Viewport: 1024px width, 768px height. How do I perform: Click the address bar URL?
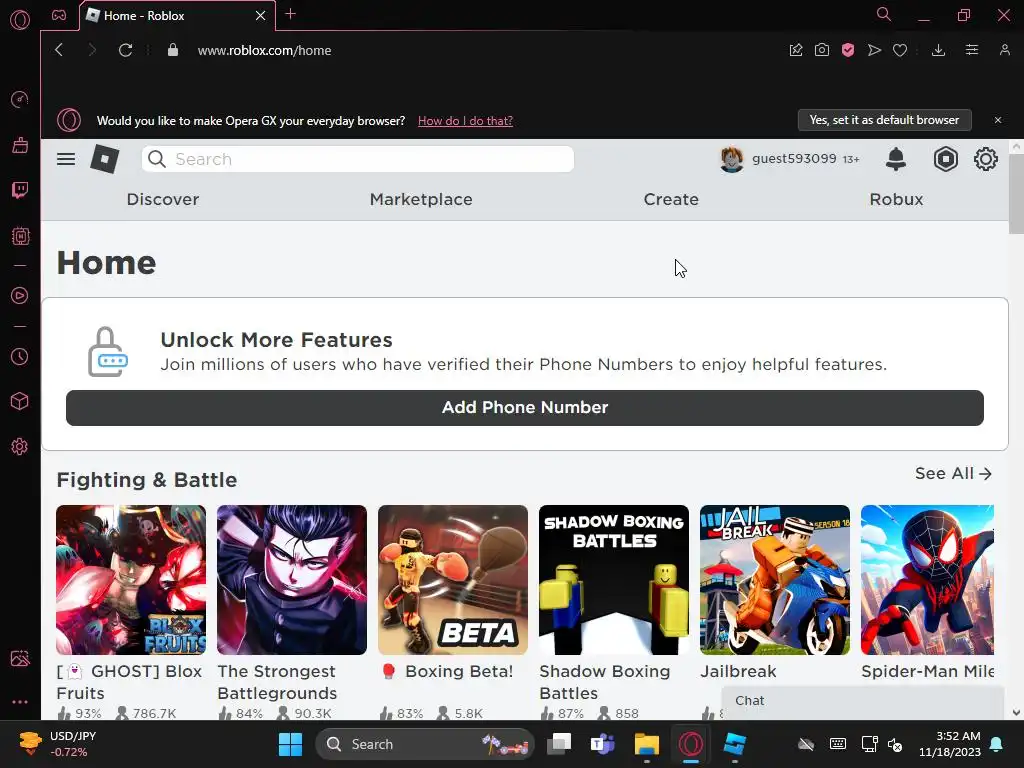point(264,50)
